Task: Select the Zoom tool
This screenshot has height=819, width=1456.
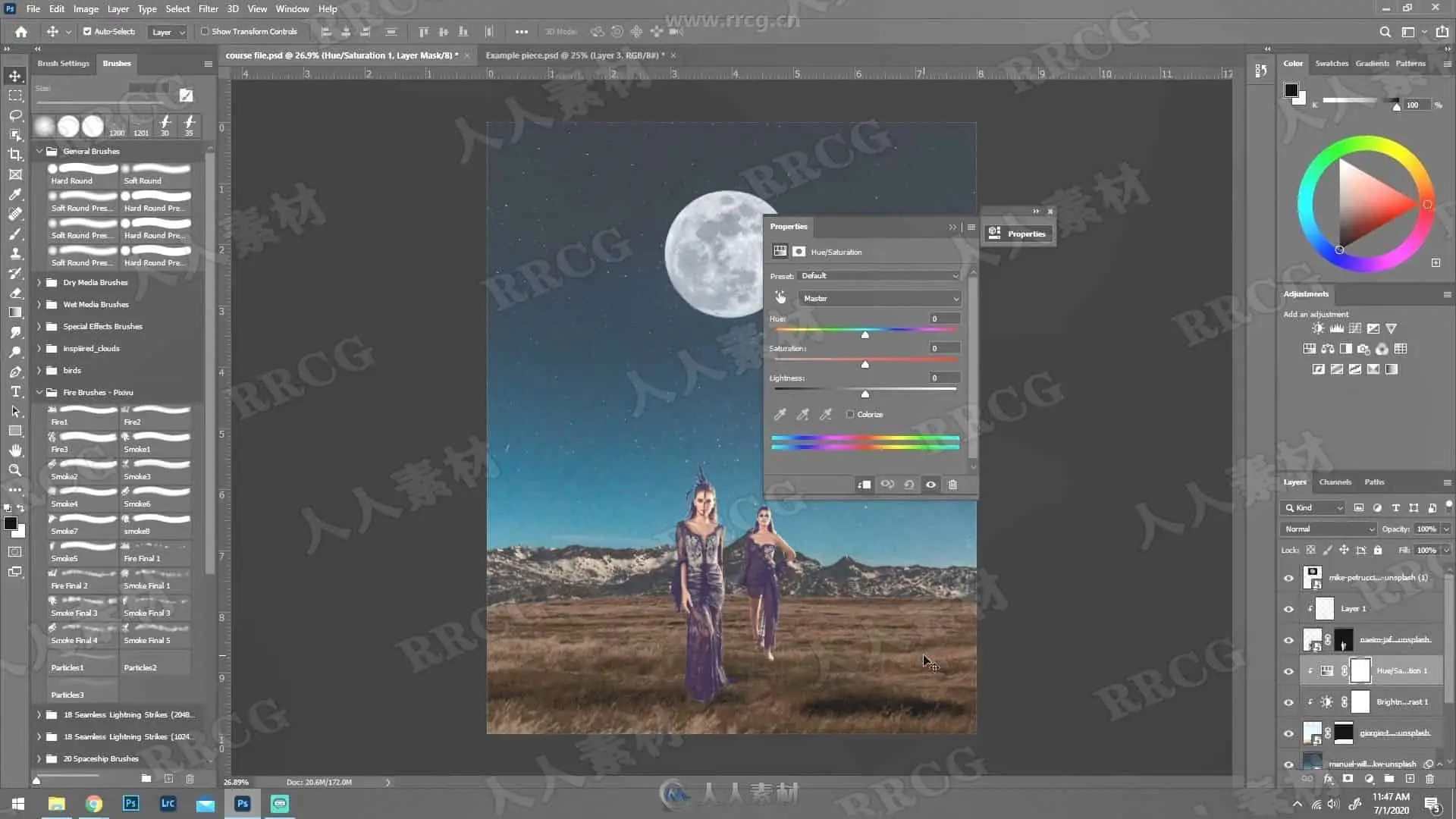Action: 15,470
